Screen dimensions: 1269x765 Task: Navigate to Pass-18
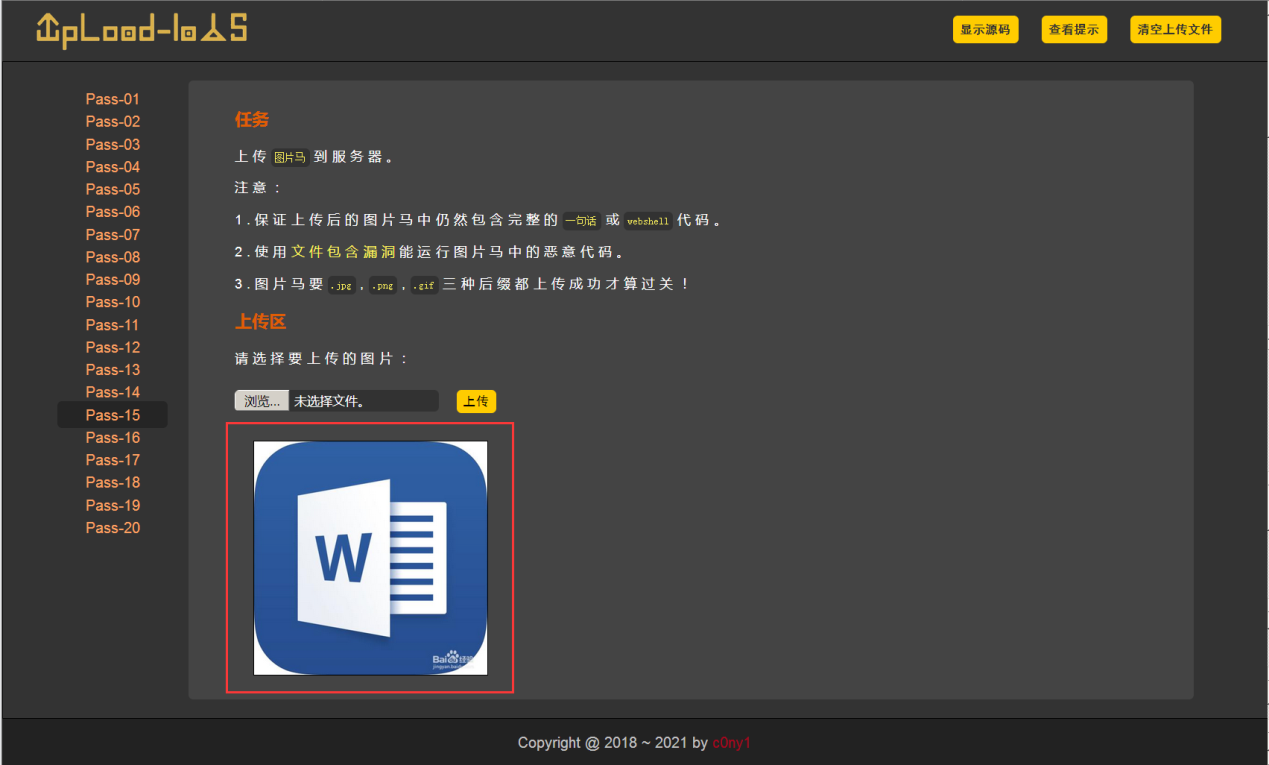pos(113,482)
